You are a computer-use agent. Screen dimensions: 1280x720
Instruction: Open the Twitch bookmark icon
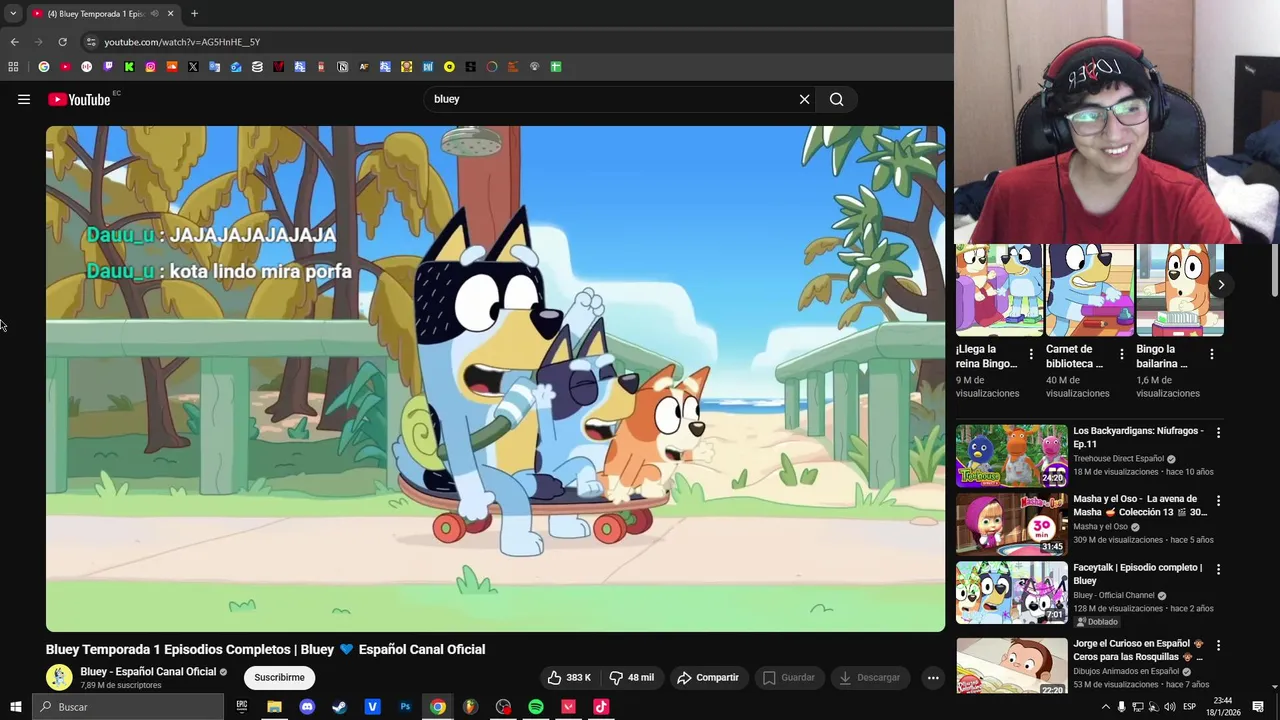pyautogui.click(x=108, y=67)
